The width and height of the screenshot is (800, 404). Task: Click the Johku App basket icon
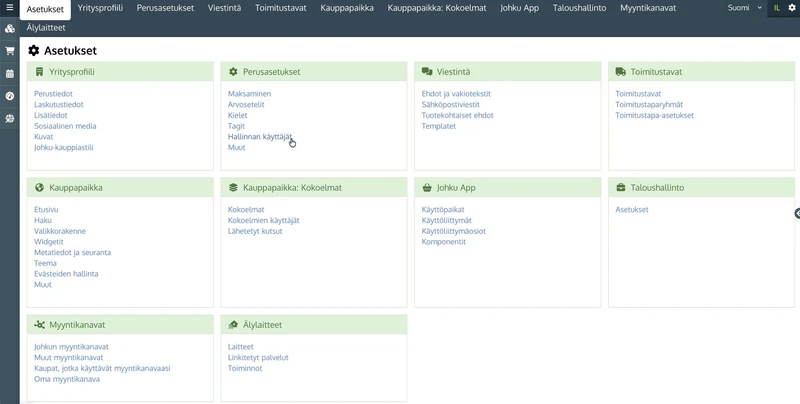point(427,188)
